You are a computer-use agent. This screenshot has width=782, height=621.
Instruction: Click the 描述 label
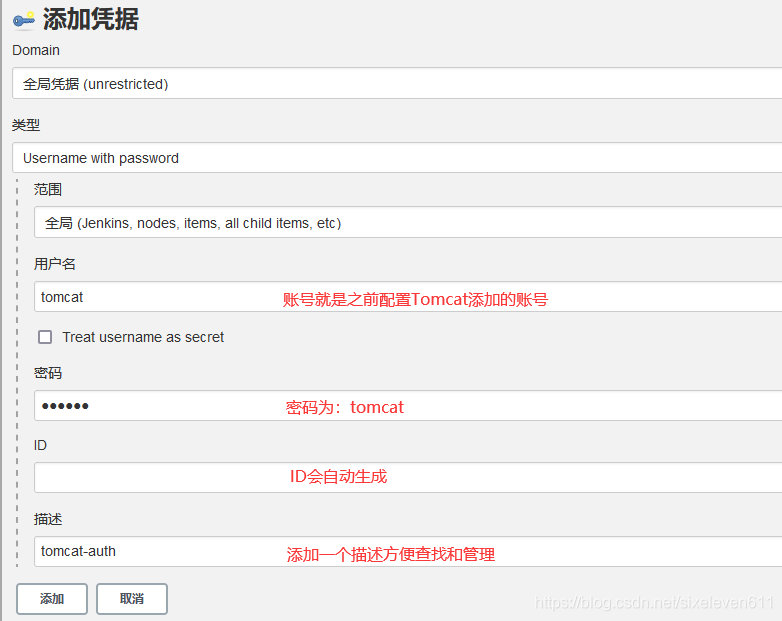tap(48, 519)
